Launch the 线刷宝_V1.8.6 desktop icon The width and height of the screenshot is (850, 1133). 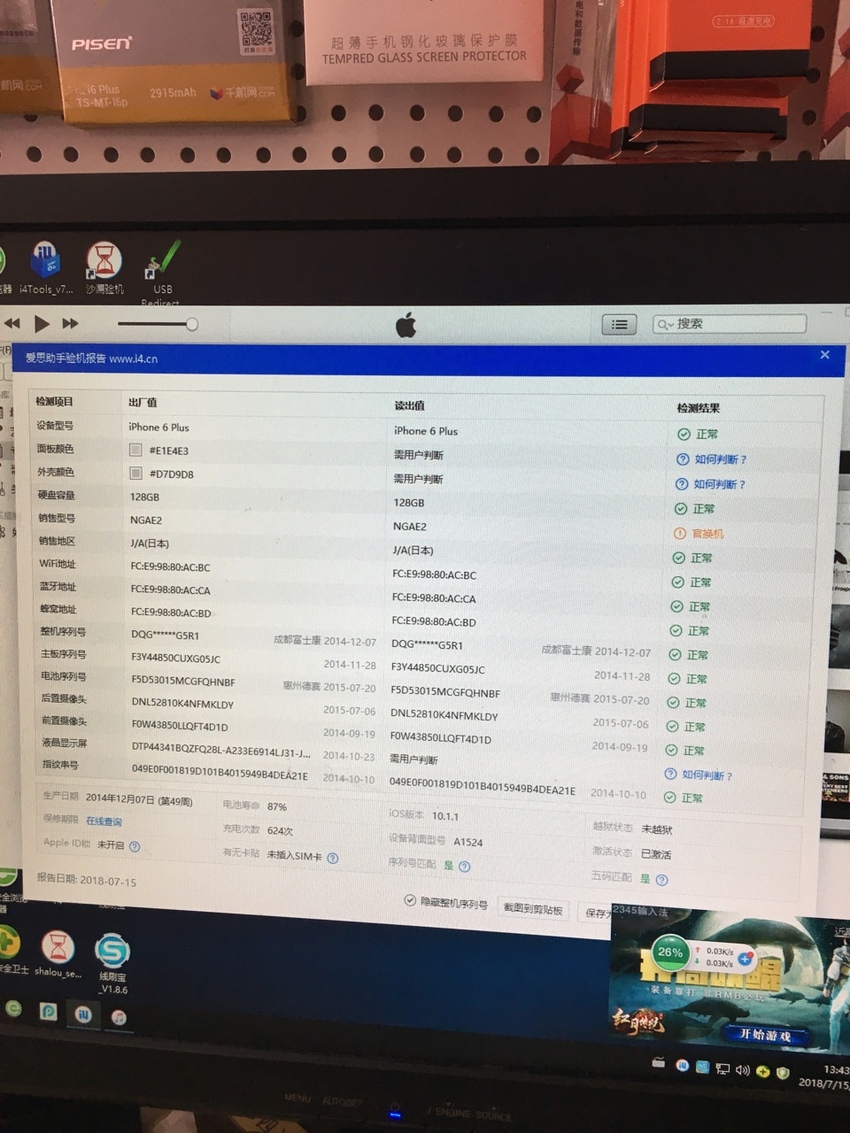pyautogui.click(x=113, y=963)
